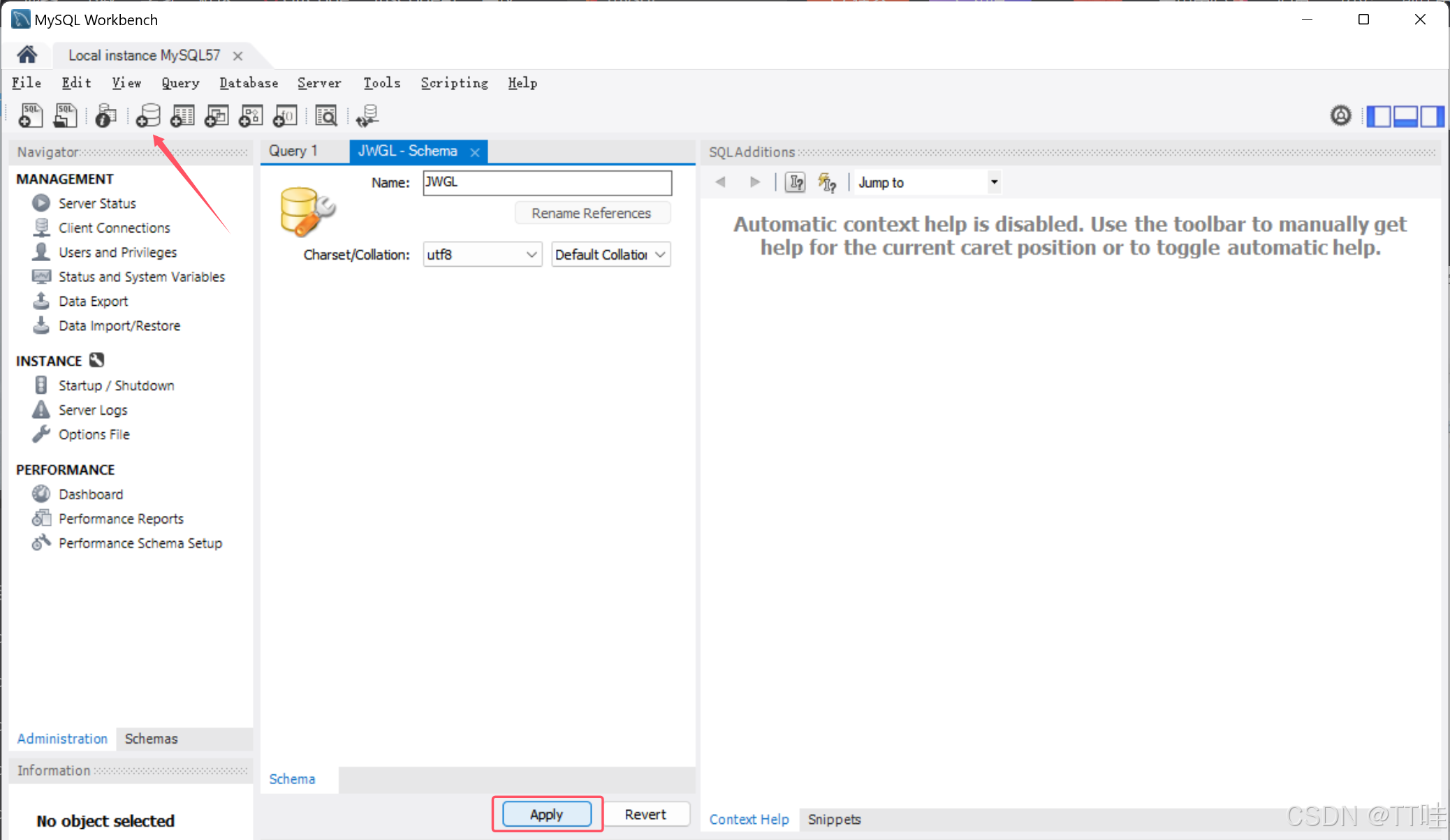Viewport: 1450px width, 840px height.
Task: Click the Rename References button
Action: point(591,213)
